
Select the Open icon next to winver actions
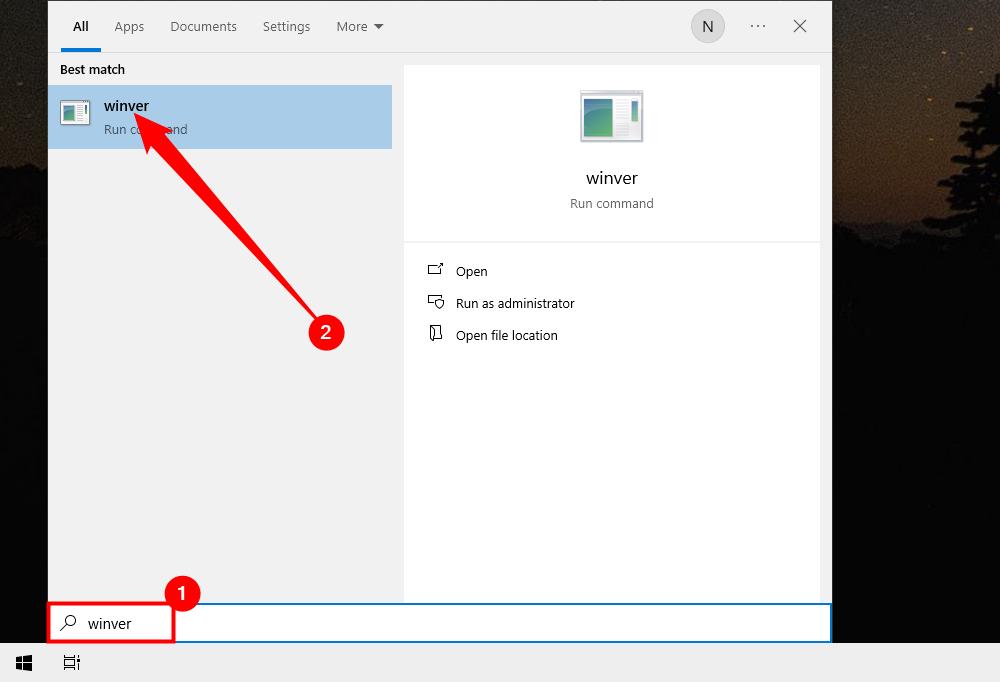click(x=436, y=270)
